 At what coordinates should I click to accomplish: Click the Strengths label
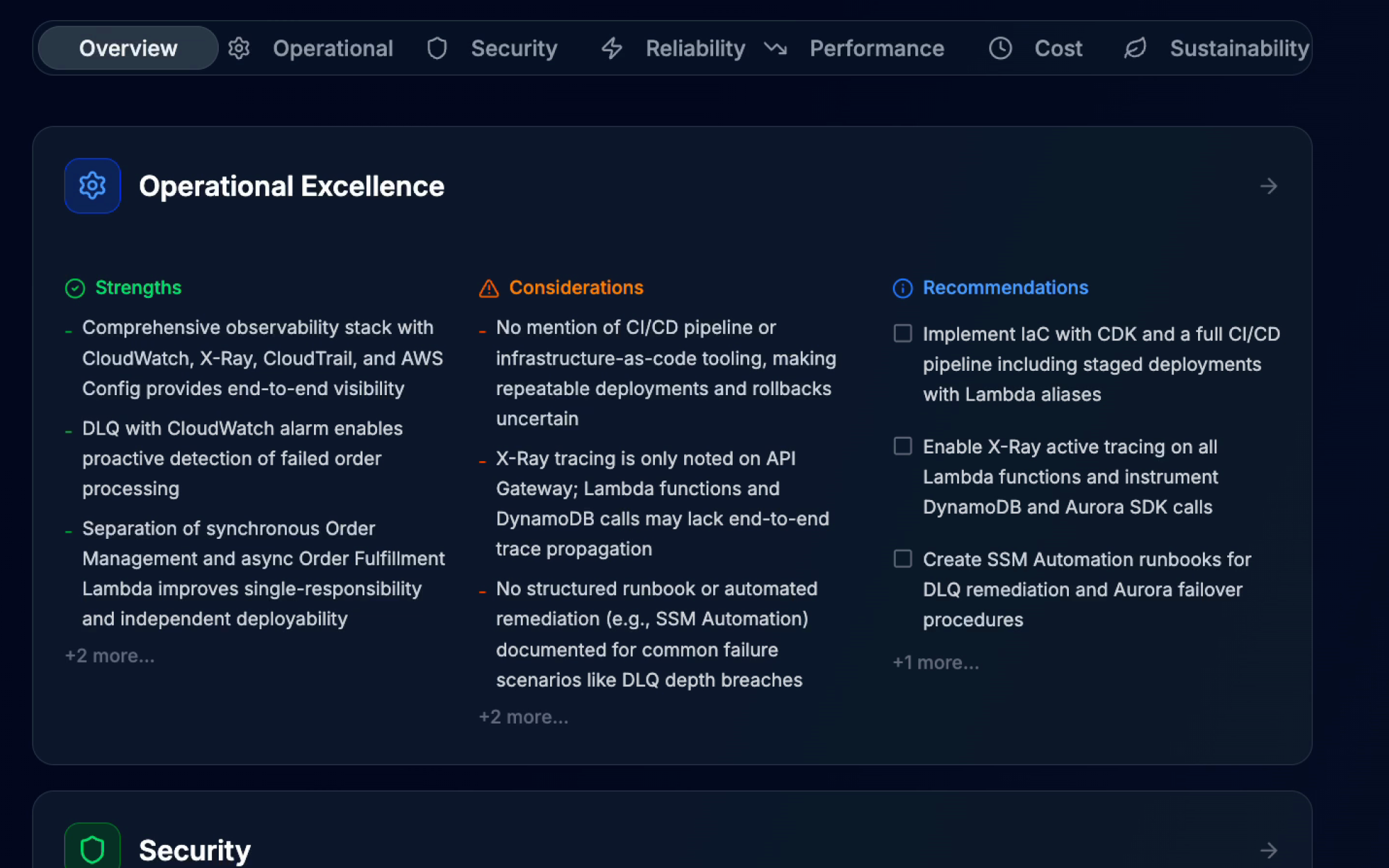click(x=138, y=287)
